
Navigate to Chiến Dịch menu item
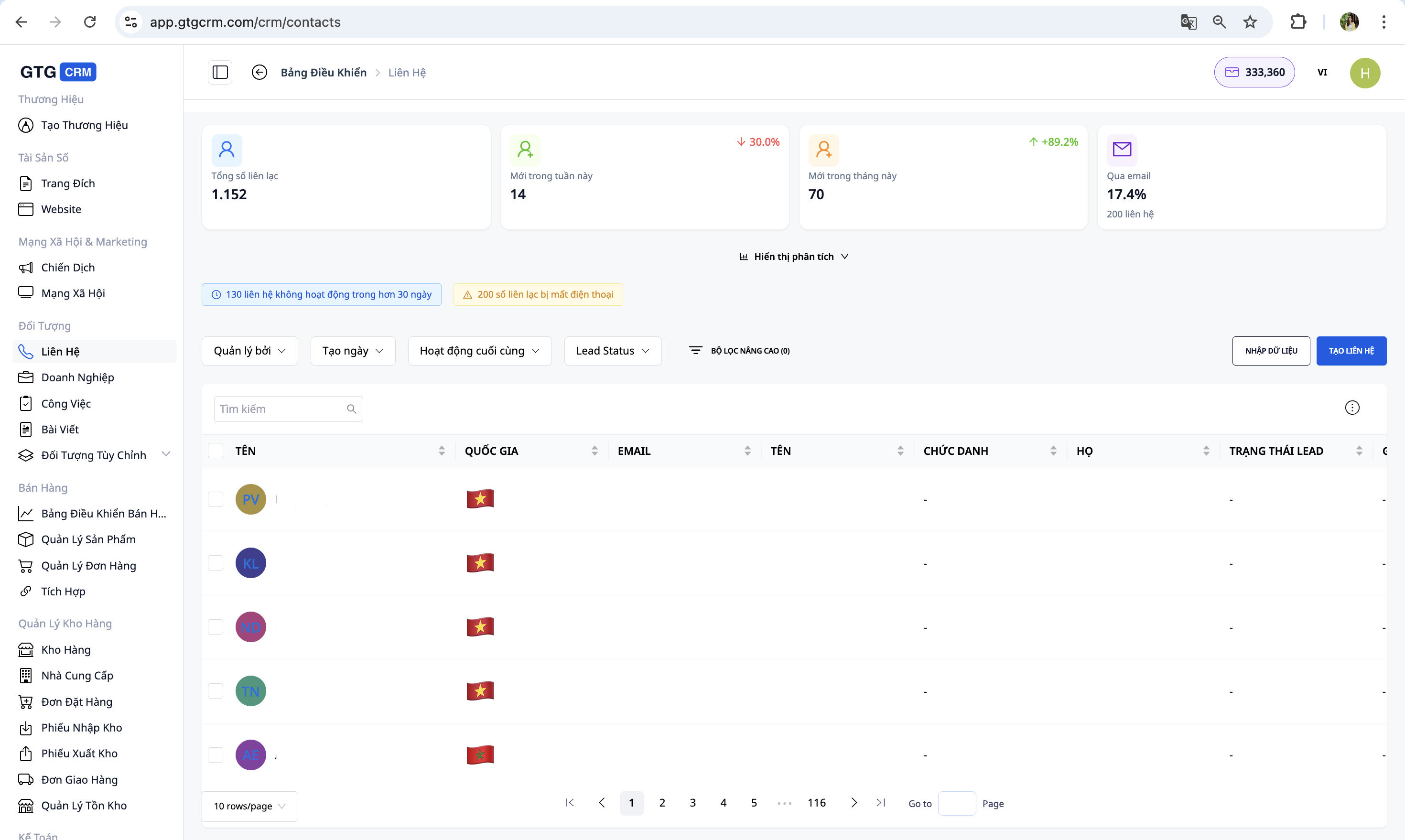point(68,268)
